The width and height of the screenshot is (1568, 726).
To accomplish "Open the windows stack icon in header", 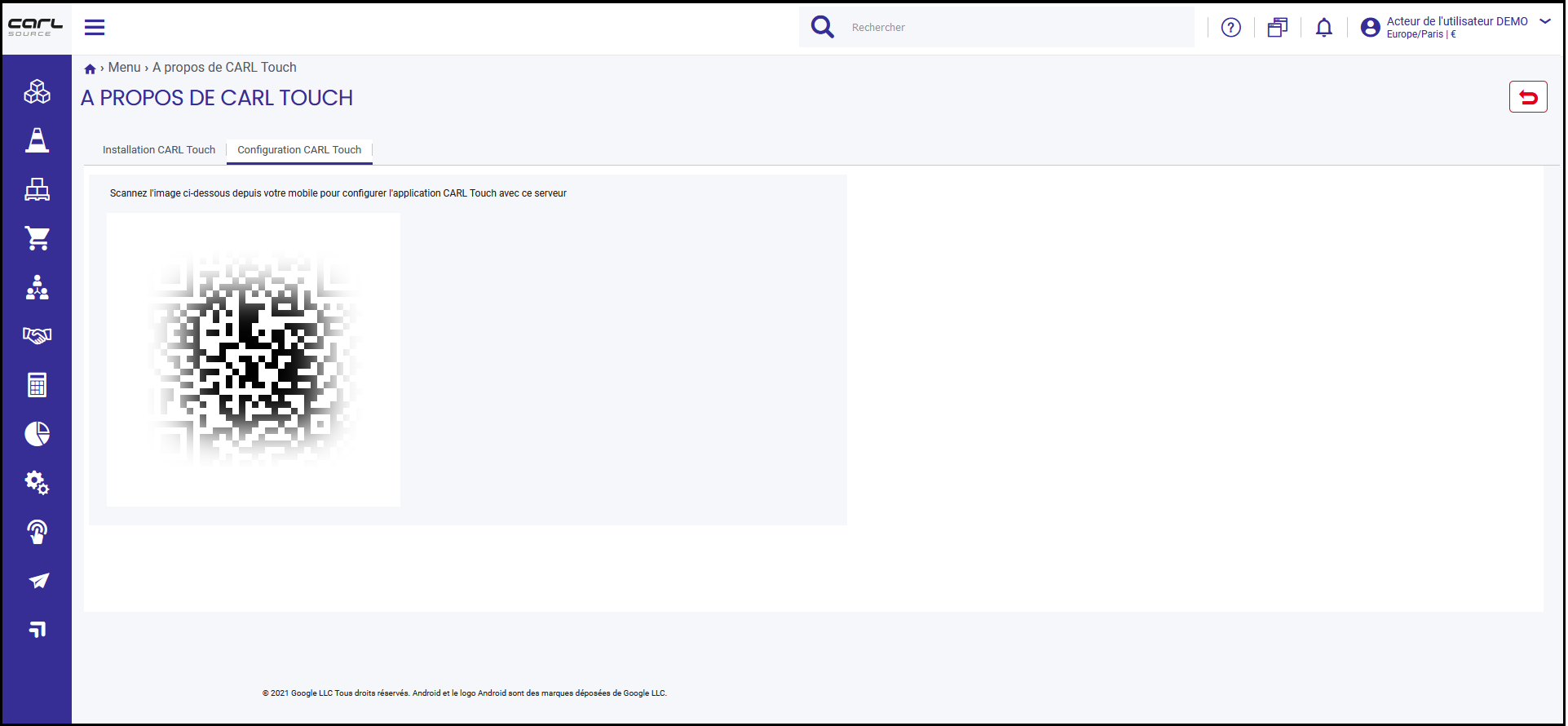I will tap(1278, 28).
